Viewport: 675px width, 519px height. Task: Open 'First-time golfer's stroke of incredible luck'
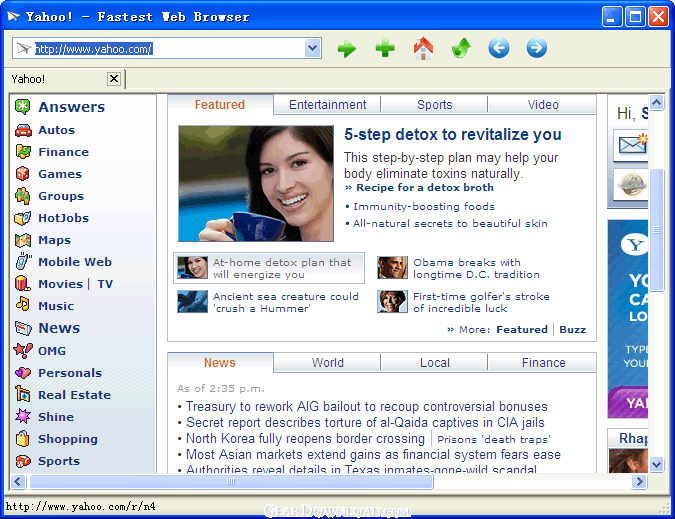click(x=481, y=302)
